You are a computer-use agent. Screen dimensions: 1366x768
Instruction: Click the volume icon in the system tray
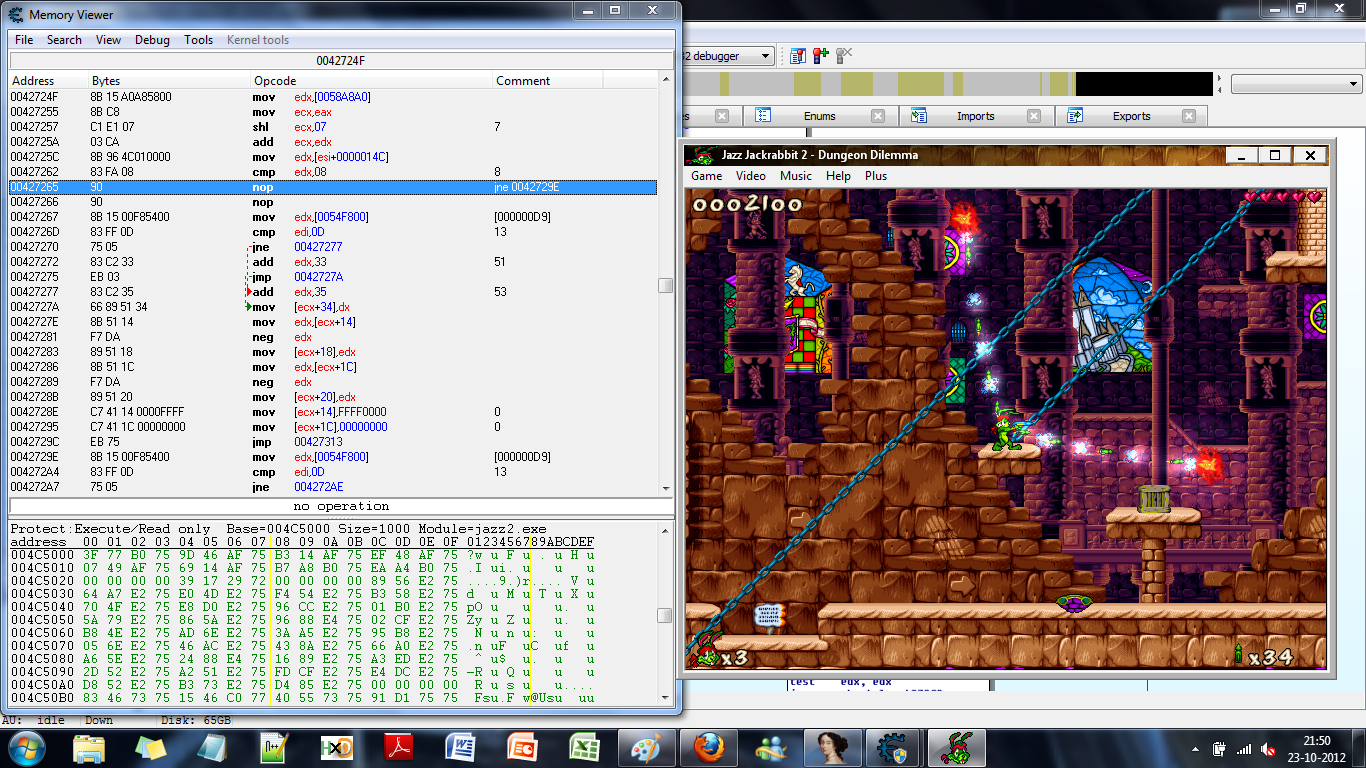click(x=1268, y=748)
